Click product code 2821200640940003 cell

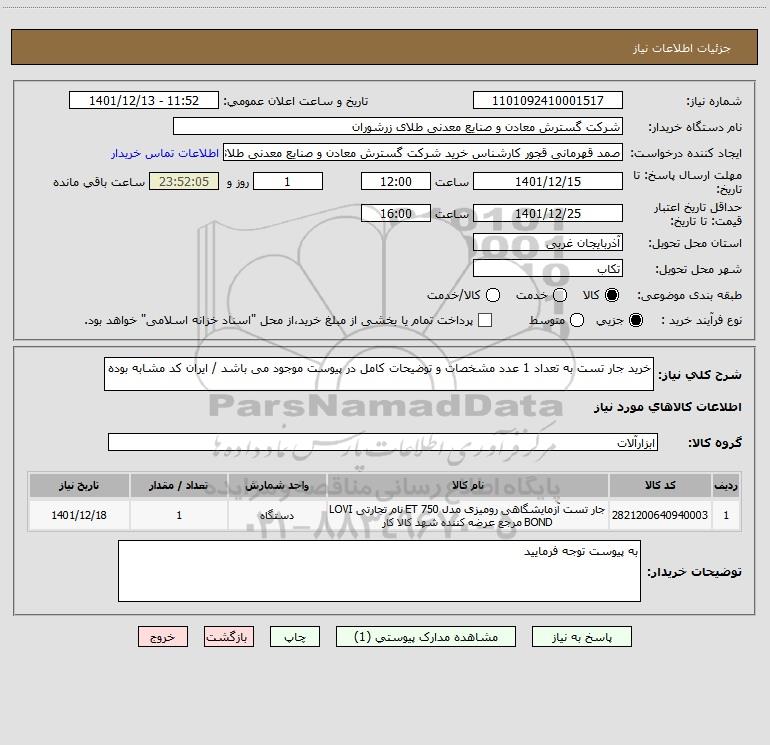[x=660, y=515]
